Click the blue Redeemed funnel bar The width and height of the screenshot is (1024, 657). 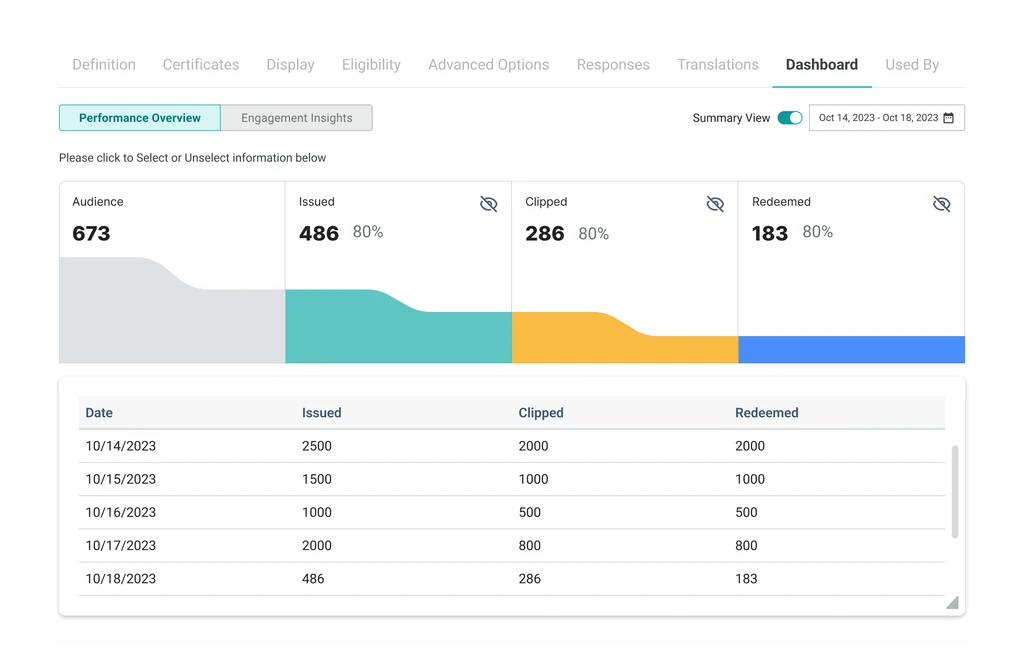pyautogui.click(x=852, y=349)
